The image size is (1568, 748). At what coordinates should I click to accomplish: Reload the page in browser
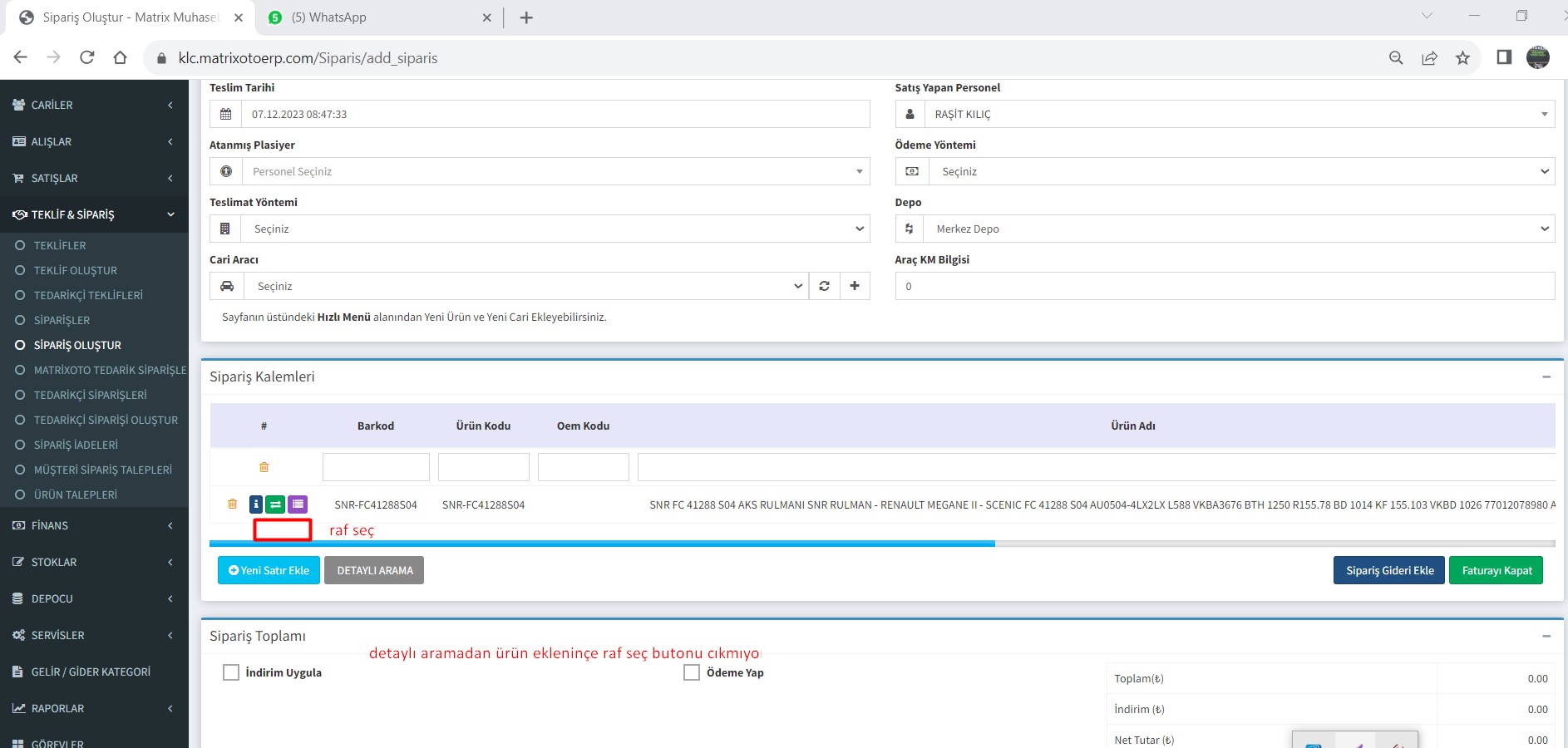(86, 57)
